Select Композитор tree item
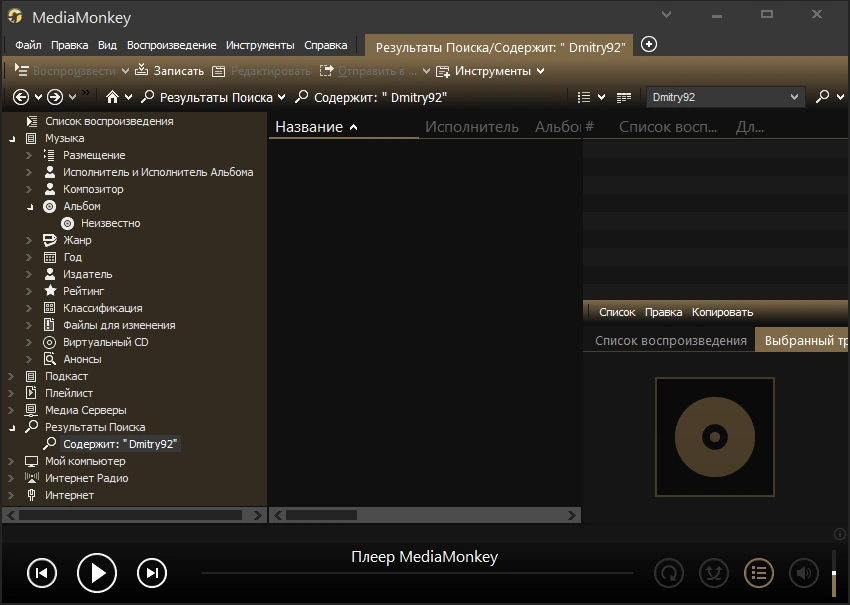 (93, 189)
